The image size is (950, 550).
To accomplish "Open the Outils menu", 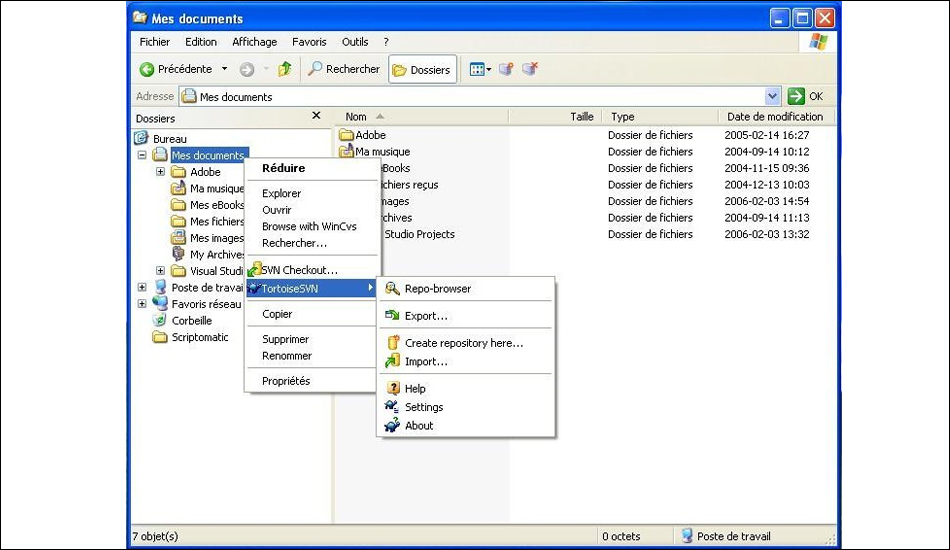I will tap(355, 42).
